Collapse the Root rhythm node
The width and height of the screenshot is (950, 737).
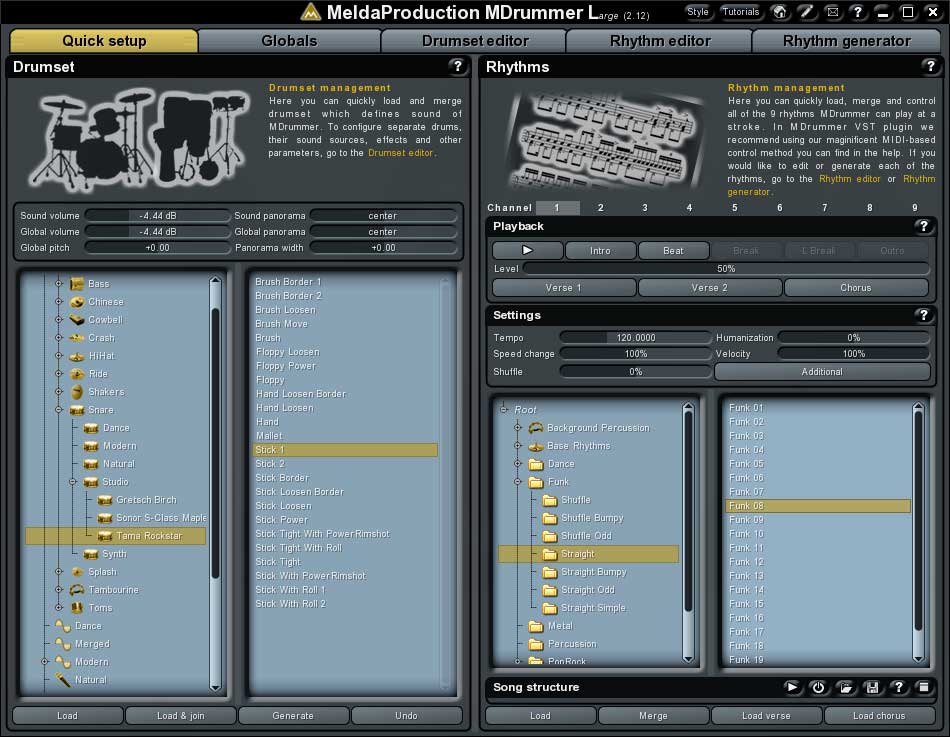pyautogui.click(x=503, y=410)
